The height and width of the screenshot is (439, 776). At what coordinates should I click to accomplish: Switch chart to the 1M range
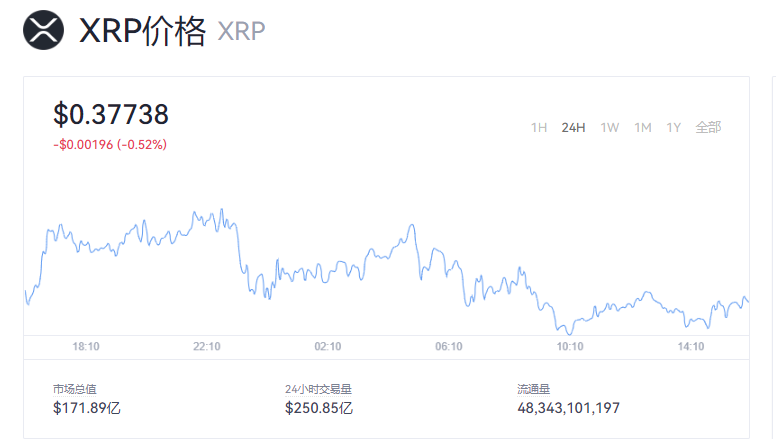tap(643, 128)
